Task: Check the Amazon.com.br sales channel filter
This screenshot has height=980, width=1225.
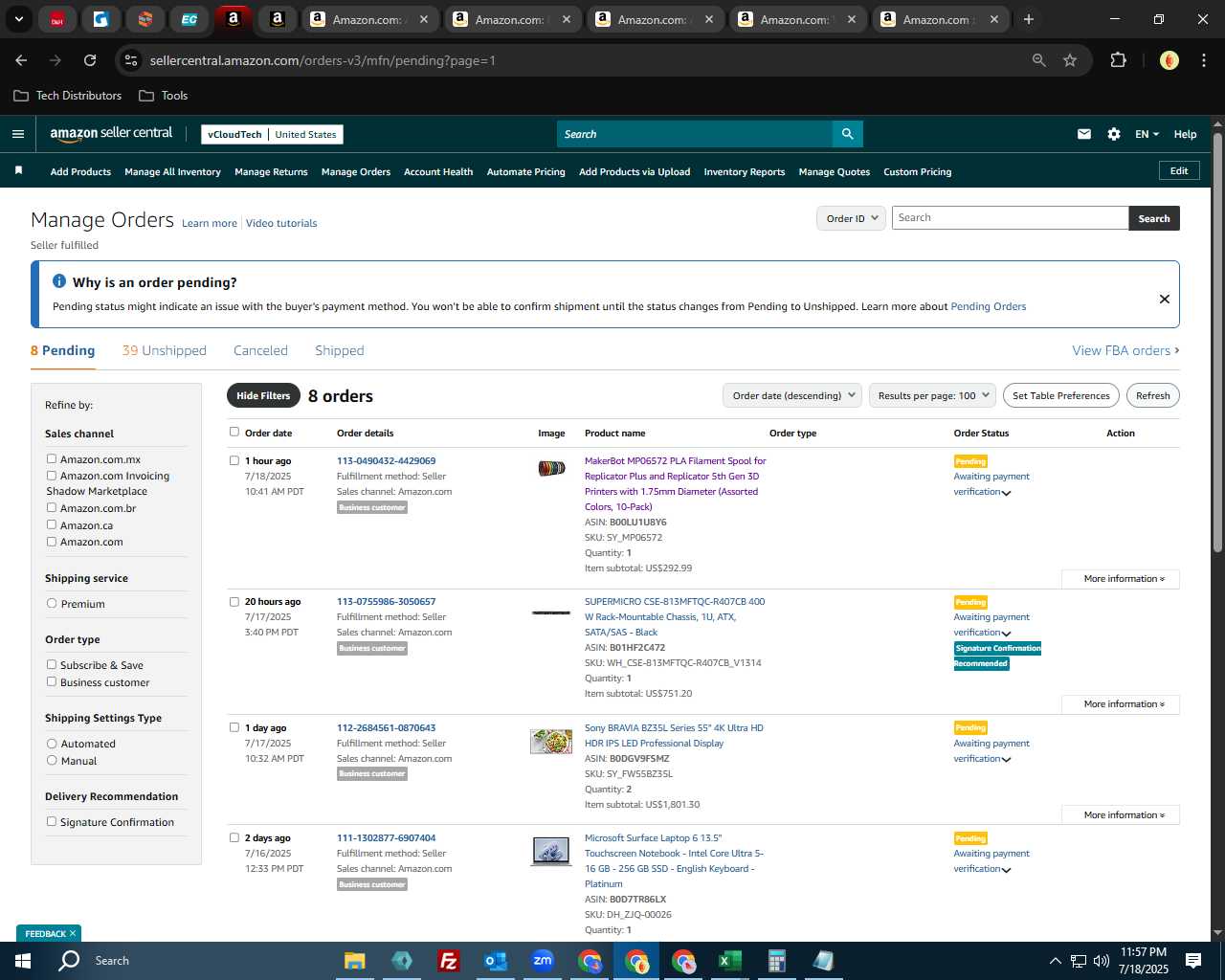Action: pos(52,507)
